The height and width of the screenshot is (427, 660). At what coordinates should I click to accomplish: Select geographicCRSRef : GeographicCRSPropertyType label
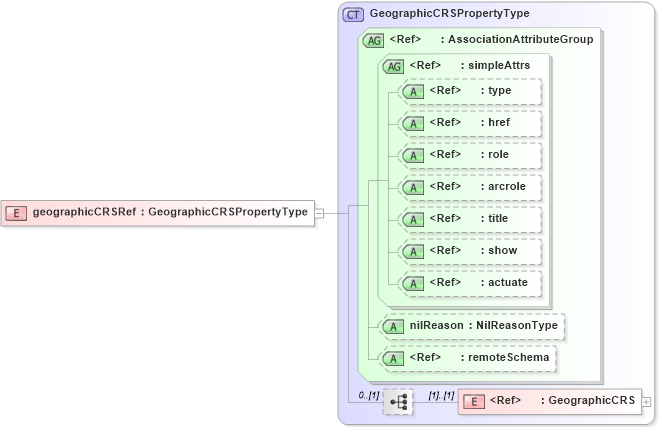tap(170, 211)
